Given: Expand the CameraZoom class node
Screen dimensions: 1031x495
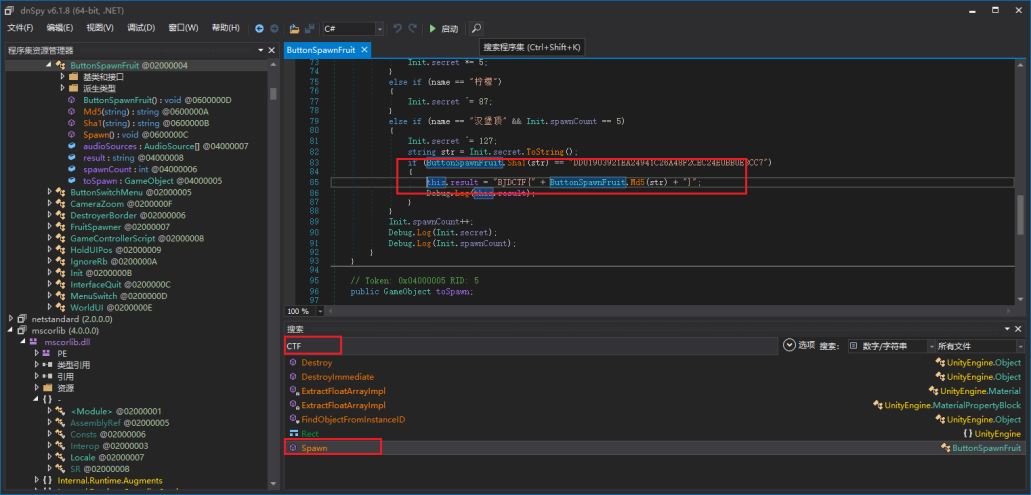Looking at the screenshot, I should pyautogui.click(x=48, y=204).
